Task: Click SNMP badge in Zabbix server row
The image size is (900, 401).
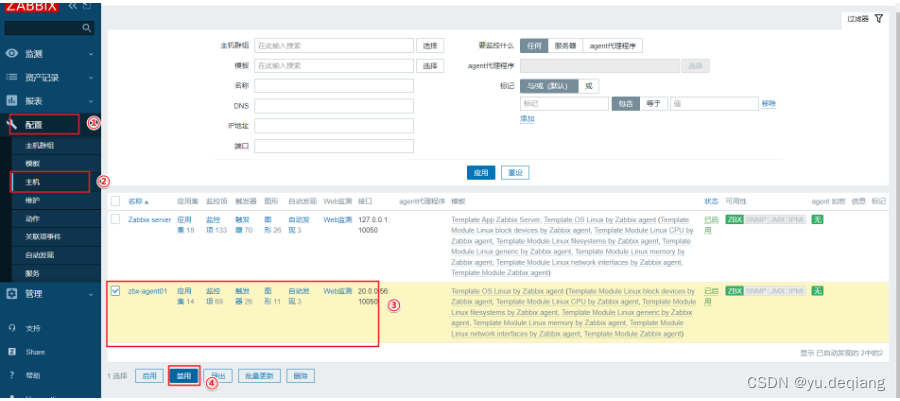Action: click(755, 220)
